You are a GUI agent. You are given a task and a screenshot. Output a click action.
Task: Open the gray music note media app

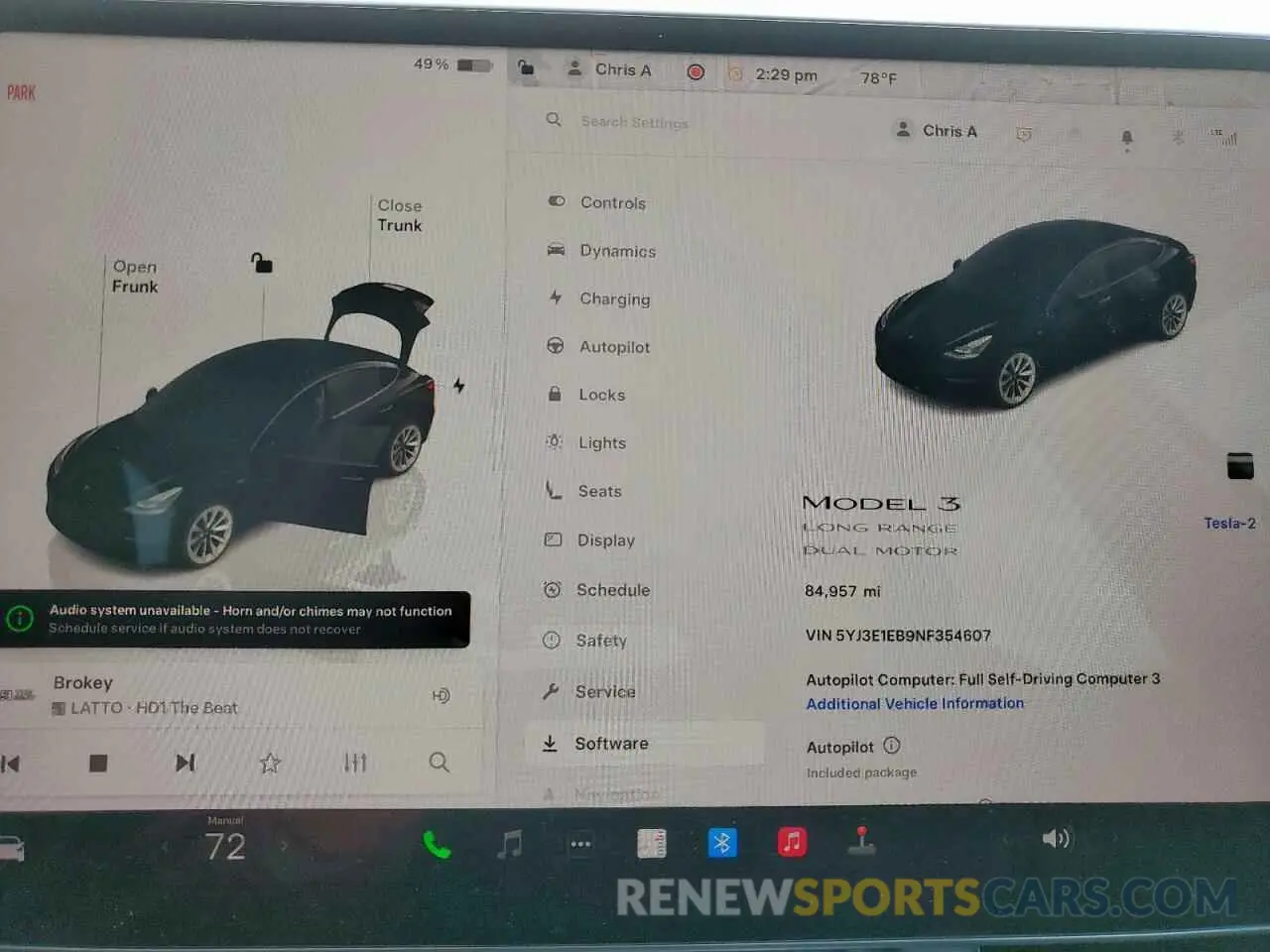click(509, 844)
